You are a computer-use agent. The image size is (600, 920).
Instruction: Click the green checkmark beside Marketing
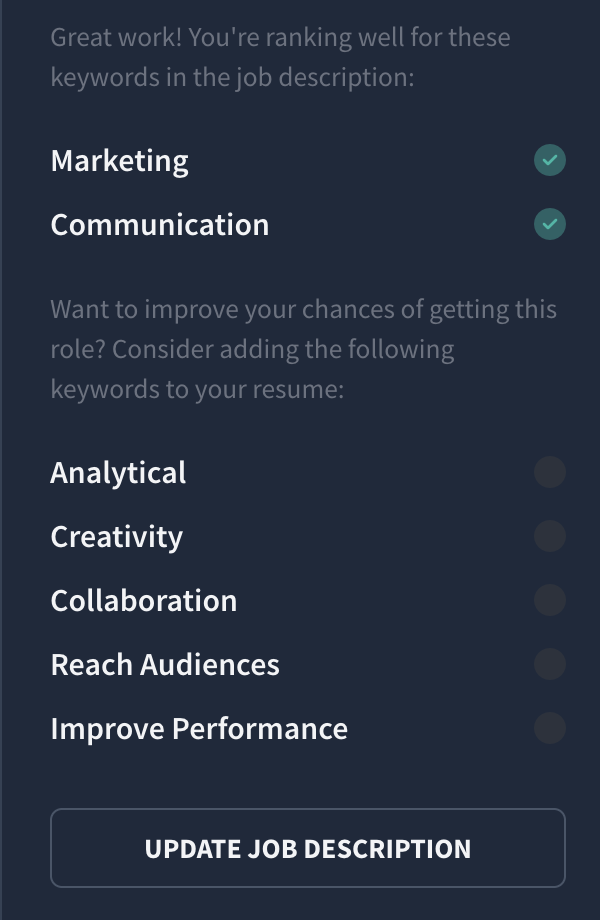[550, 160]
